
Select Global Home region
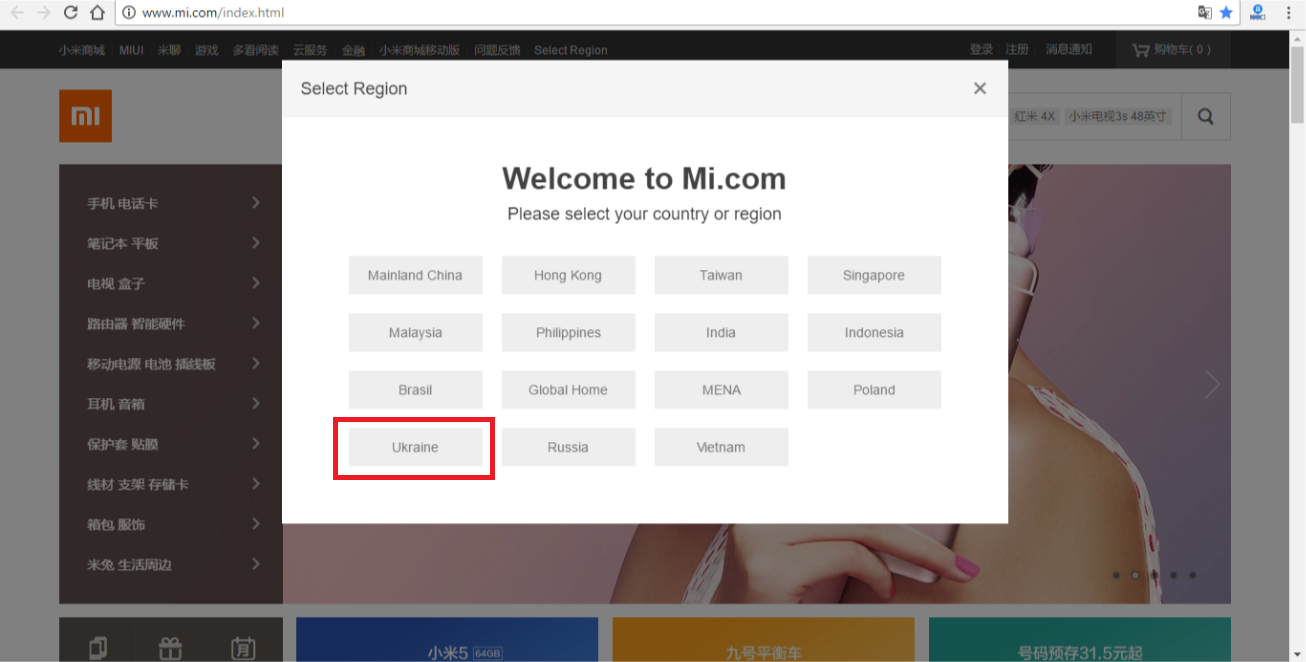(568, 390)
